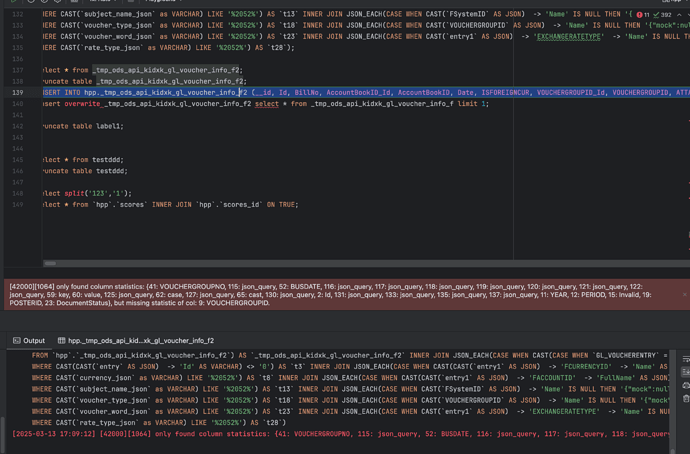Click _tmp_ods_api_kidxk_gl_voucher_info_f2 on line 138
690x454 pixels.
[170, 81]
